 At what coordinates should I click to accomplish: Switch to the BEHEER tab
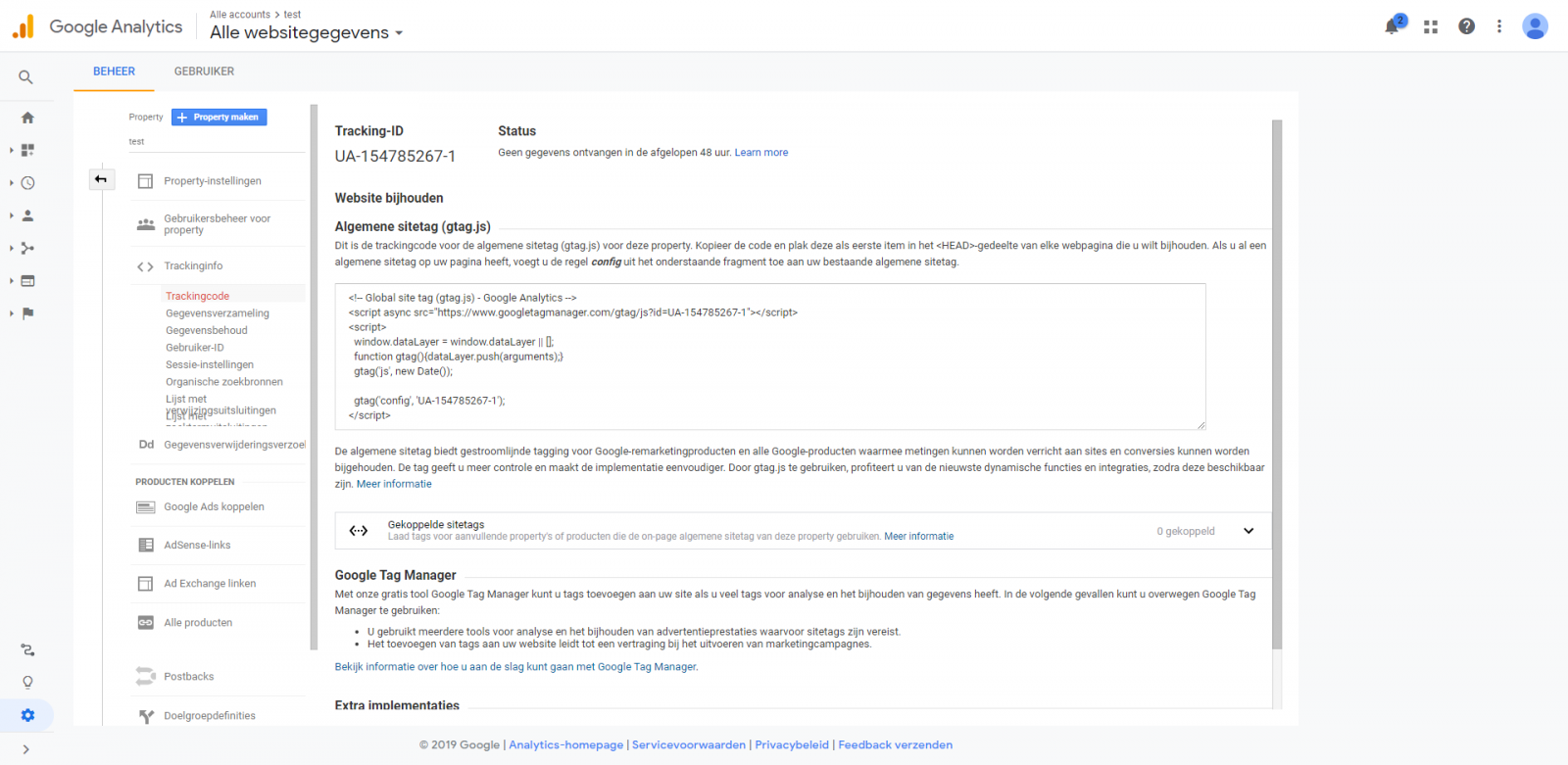coord(114,72)
